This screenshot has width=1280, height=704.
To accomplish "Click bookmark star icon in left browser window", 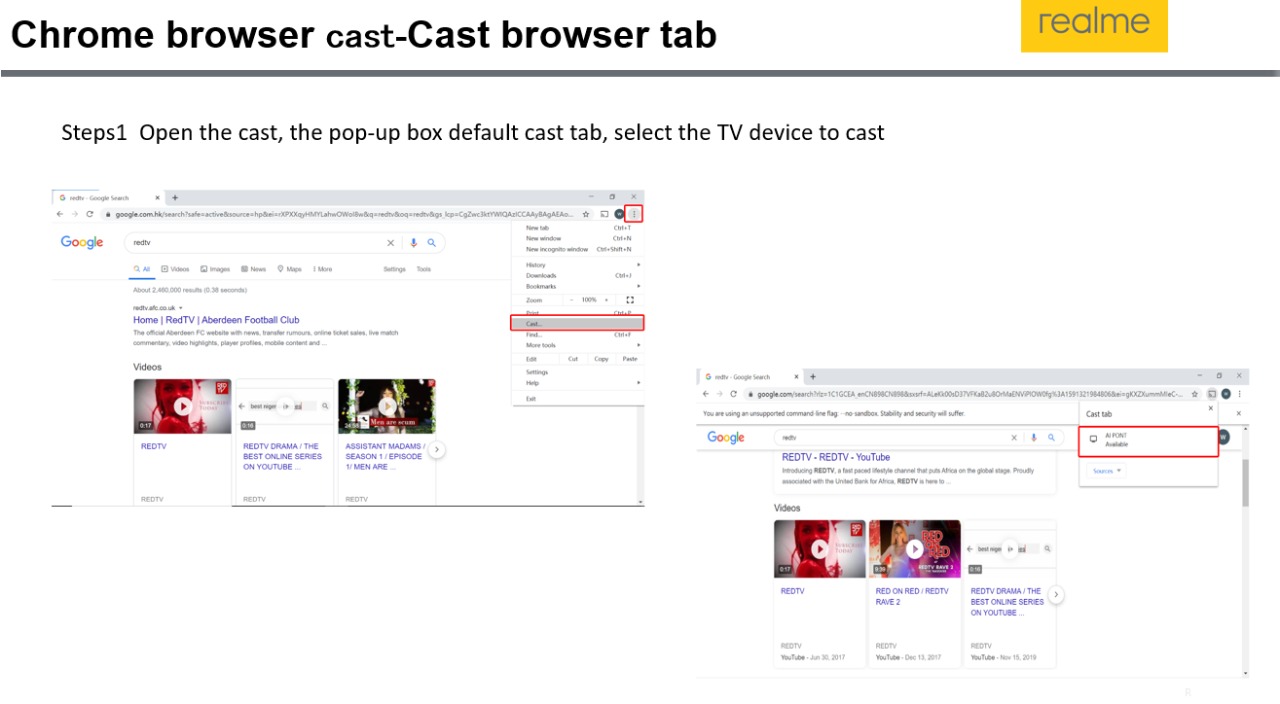I will 587,214.
